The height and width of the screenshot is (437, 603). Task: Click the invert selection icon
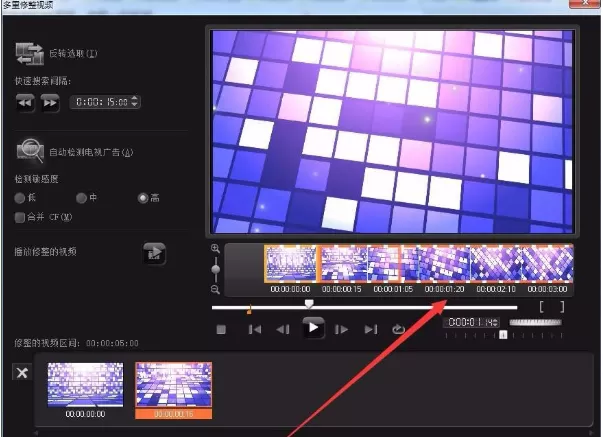(29, 54)
